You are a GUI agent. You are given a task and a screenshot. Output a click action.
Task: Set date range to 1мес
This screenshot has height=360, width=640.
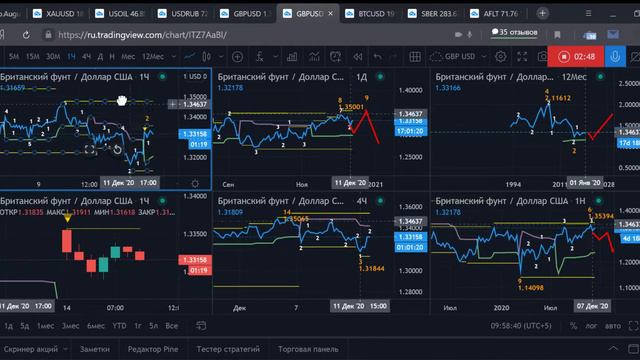point(45,326)
